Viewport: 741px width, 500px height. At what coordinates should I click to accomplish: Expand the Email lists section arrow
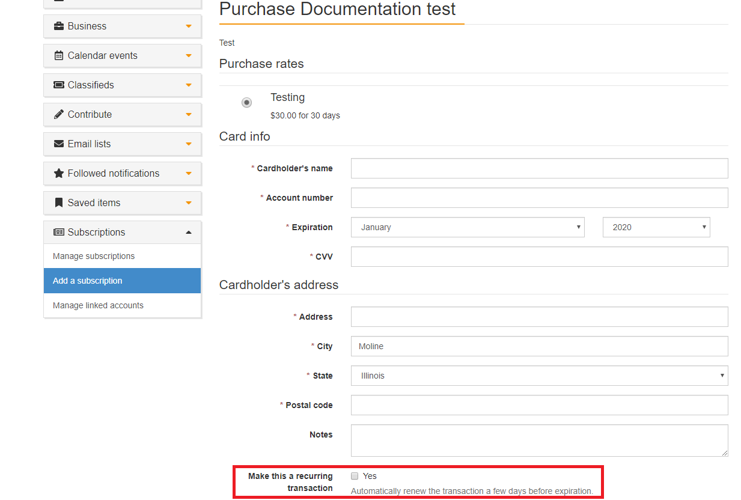pyautogui.click(x=189, y=144)
